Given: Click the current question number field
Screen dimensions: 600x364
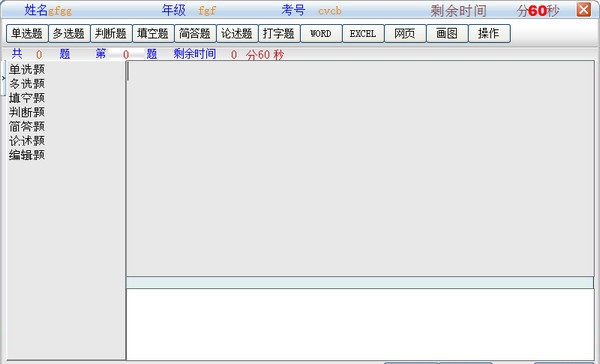Looking at the screenshot, I should [x=126, y=55].
